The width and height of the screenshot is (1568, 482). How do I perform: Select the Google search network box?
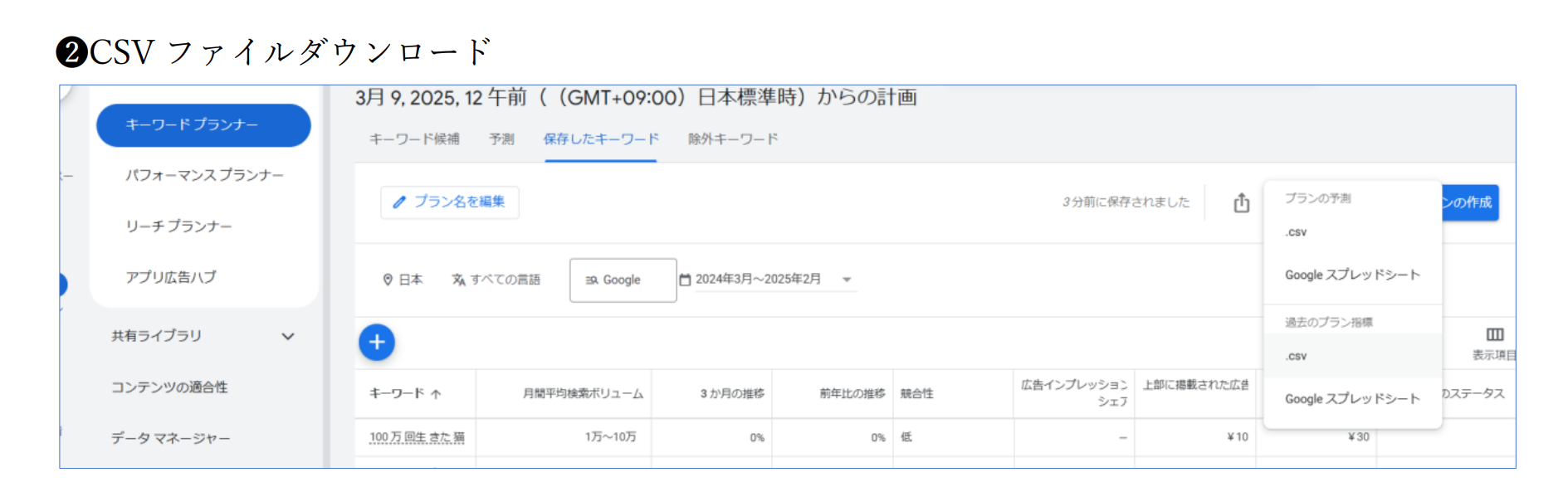(622, 280)
